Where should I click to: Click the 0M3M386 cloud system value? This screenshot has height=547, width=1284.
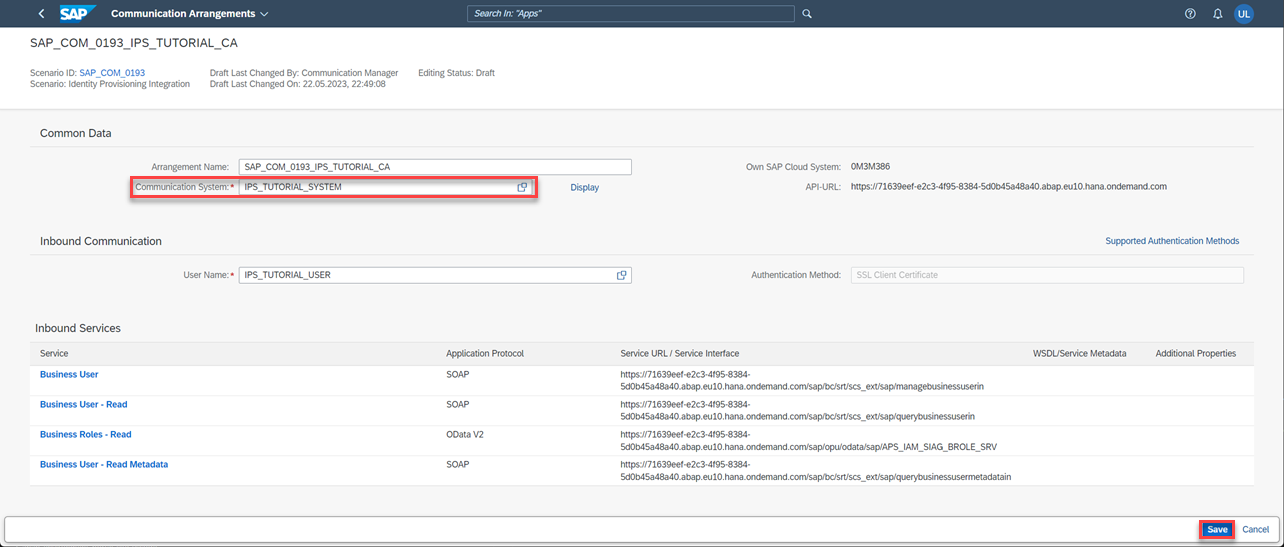pos(872,166)
